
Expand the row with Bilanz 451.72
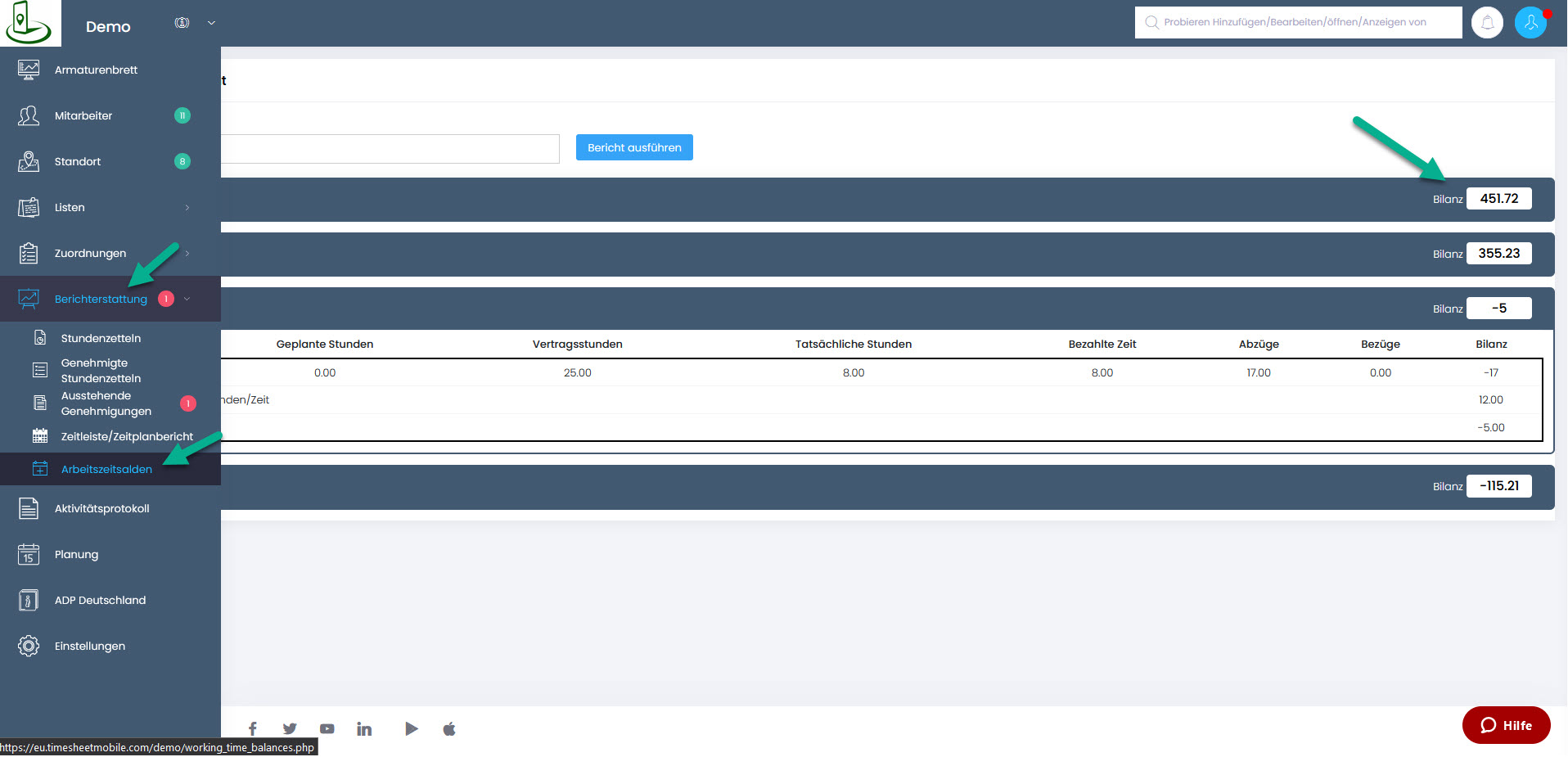pos(818,199)
